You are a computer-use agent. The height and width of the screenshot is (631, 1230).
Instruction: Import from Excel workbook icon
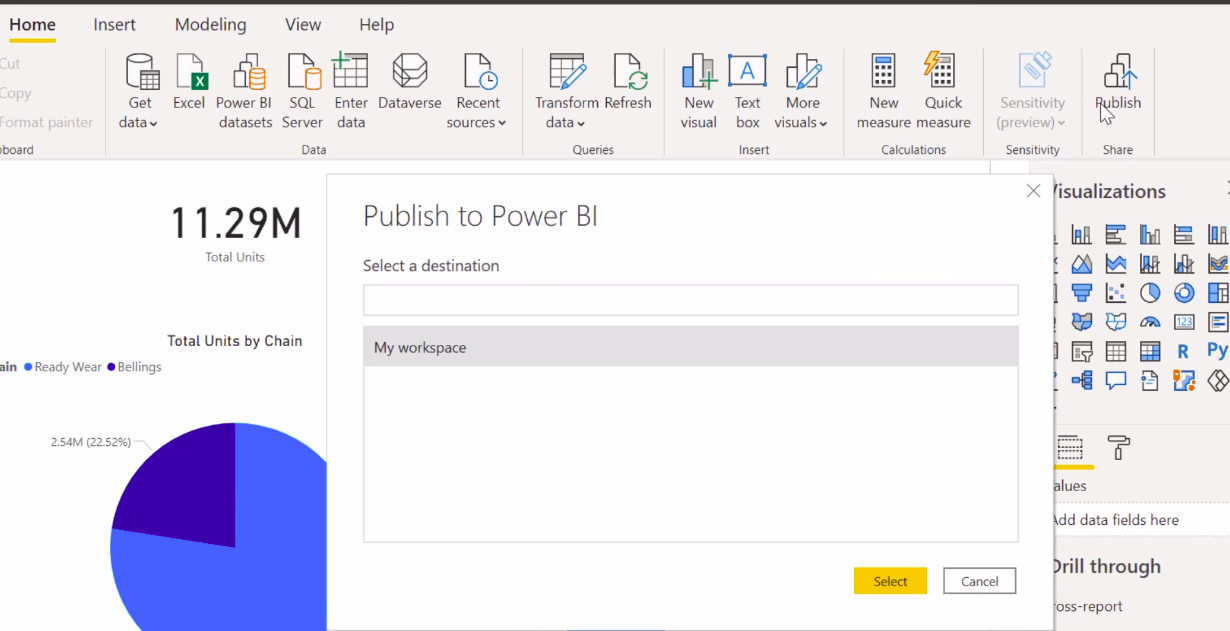click(189, 72)
